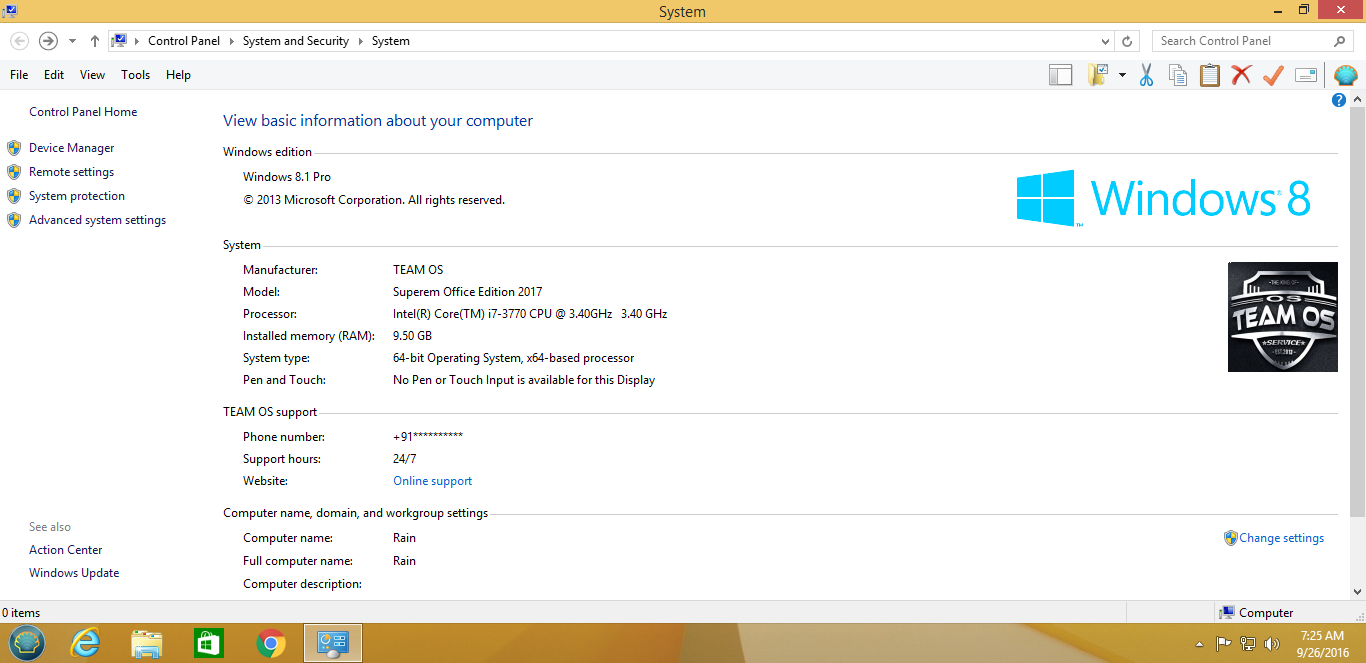The height and width of the screenshot is (663, 1366).
Task: Toggle the navigation pane layout icon
Action: point(1060,75)
